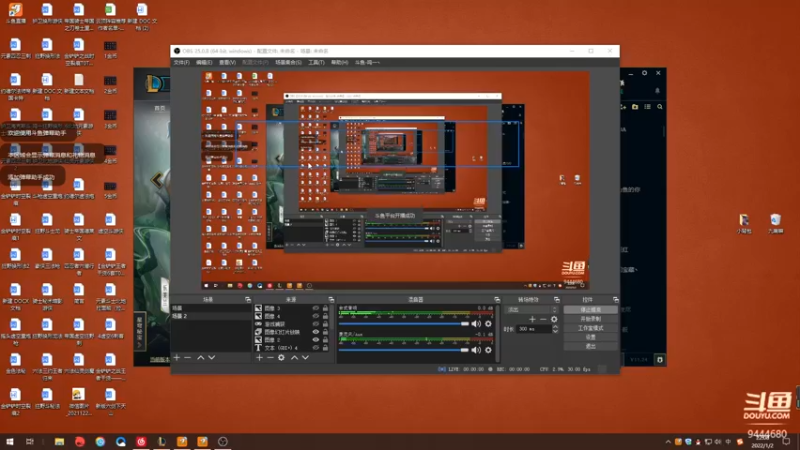Open Task View on the taskbar
This screenshot has width=800, height=450.
pyautogui.click(x=30, y=441)
